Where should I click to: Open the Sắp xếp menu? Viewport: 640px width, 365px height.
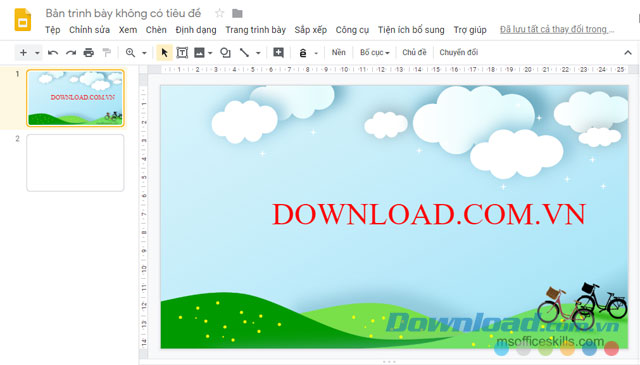(311, 30)
